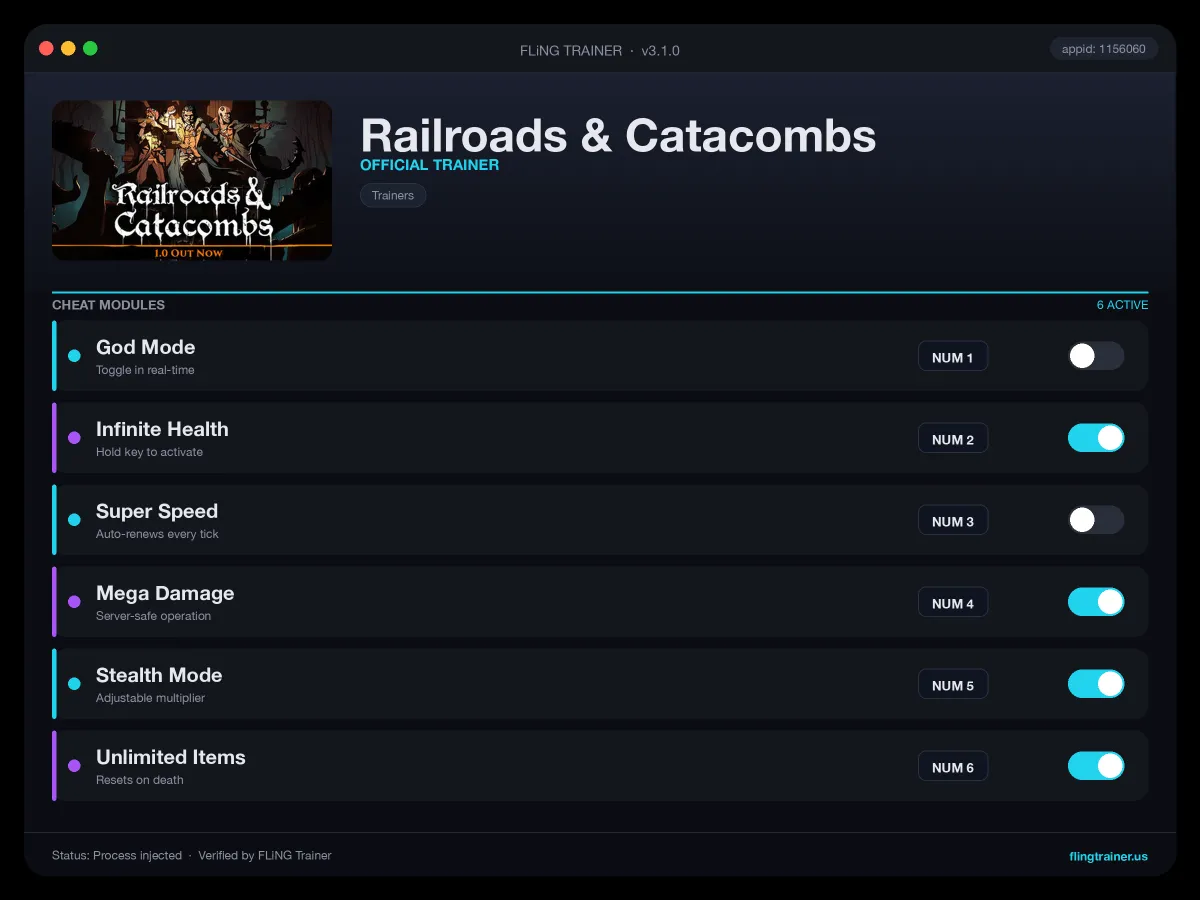Select the Super Speed title text
The image size is (1200, 900).
[157, 511]
